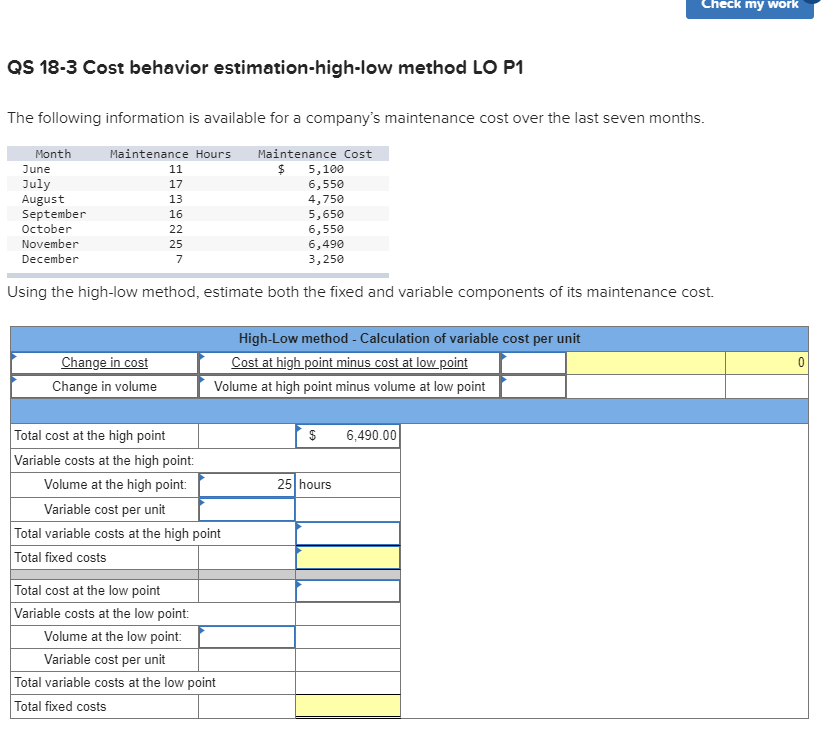Fill yellow Total fixed costs cell near high point
The width and height of the screenshot is (826, 730).
click(x=347, y=557)
